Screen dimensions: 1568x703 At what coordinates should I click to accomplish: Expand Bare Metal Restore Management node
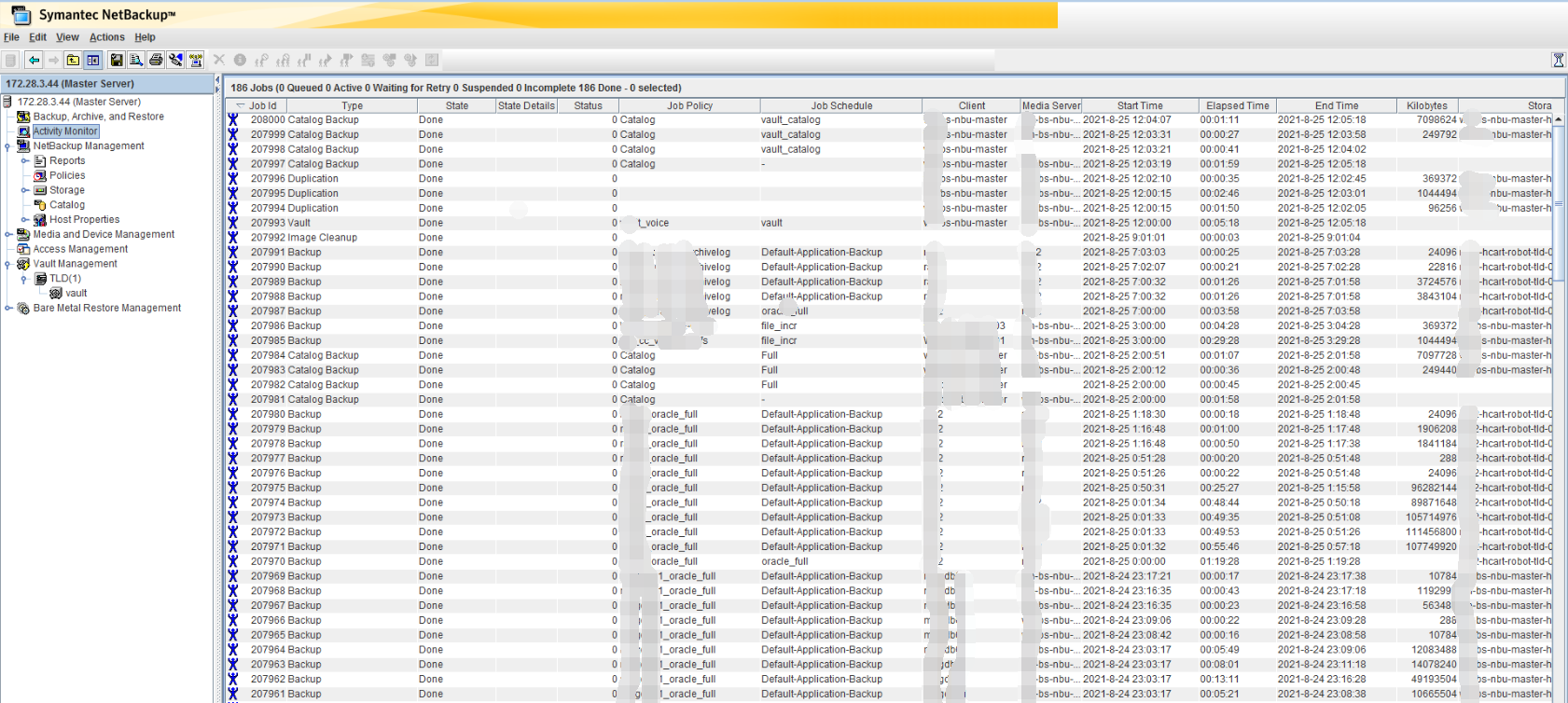(x=8, y=308)
